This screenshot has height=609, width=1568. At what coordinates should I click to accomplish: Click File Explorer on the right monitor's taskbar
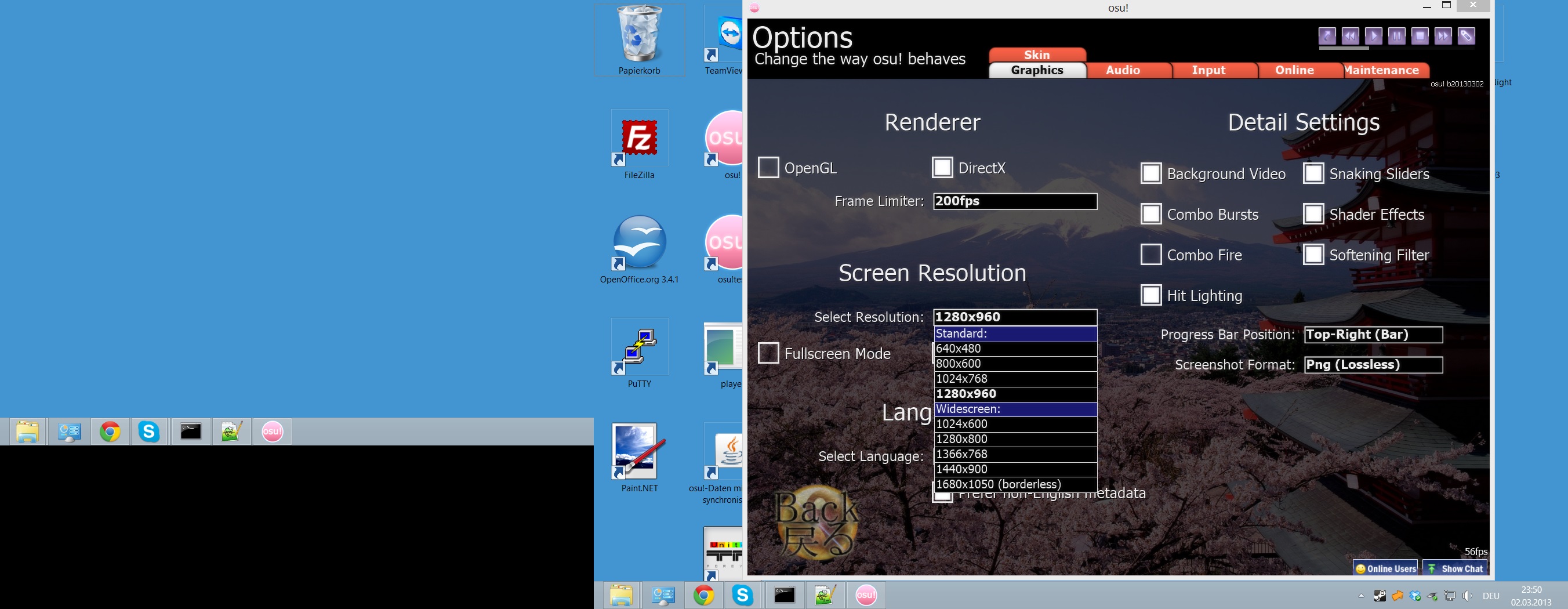621,595
